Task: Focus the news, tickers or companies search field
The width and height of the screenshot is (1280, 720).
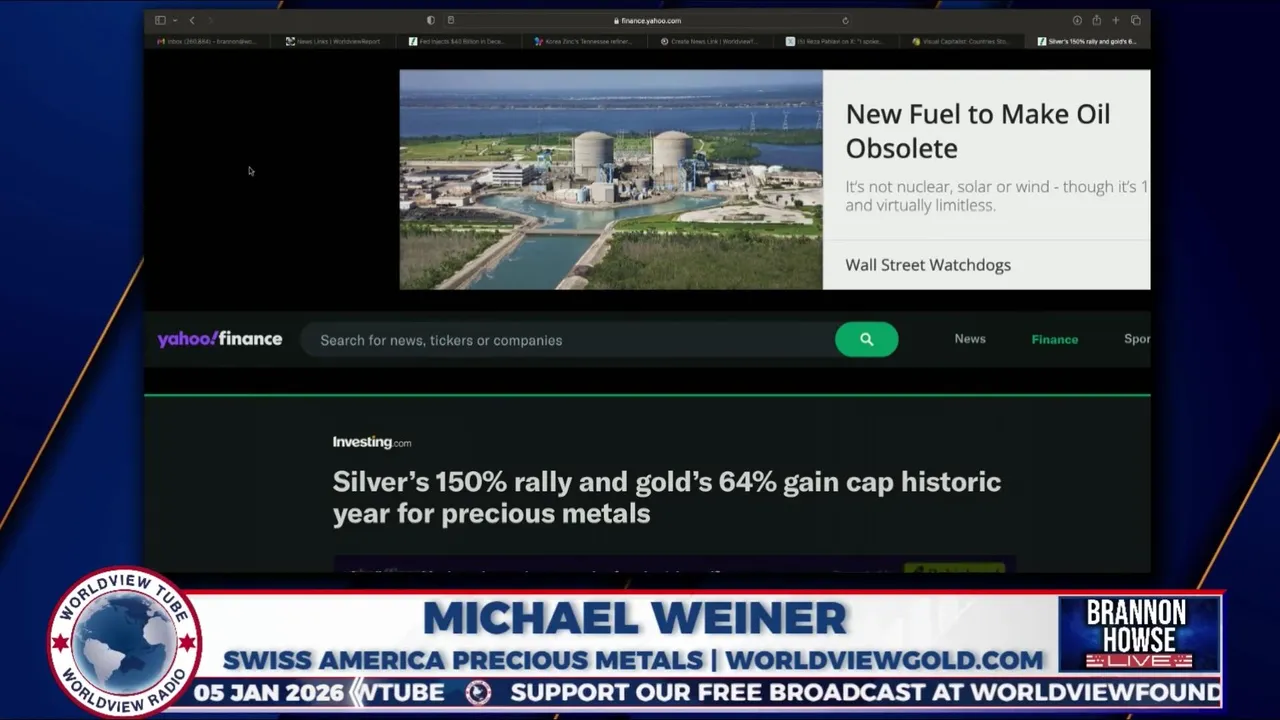Action: click(570, 340)
